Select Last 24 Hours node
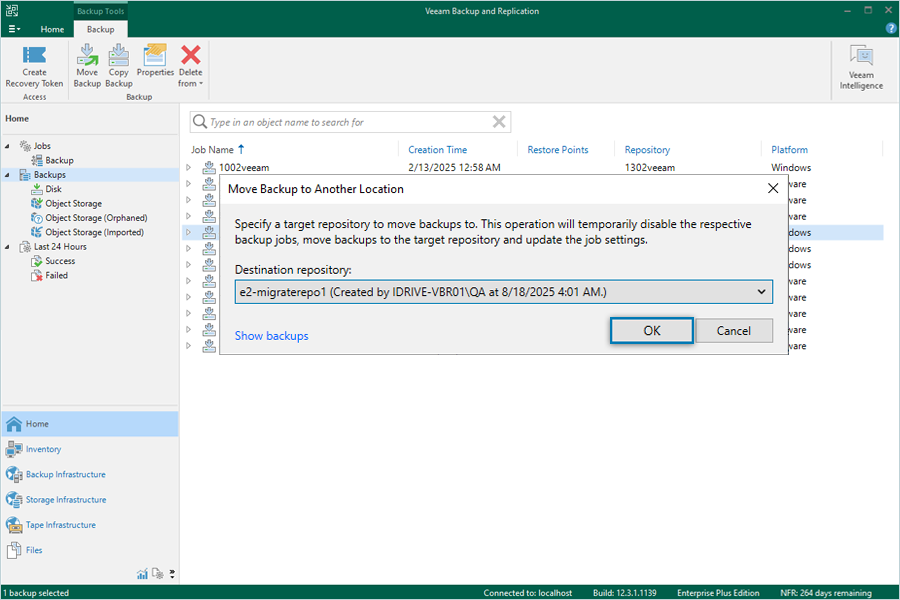Image resolution: width=900 pixels, height=600 pixels. pos(60,246)
